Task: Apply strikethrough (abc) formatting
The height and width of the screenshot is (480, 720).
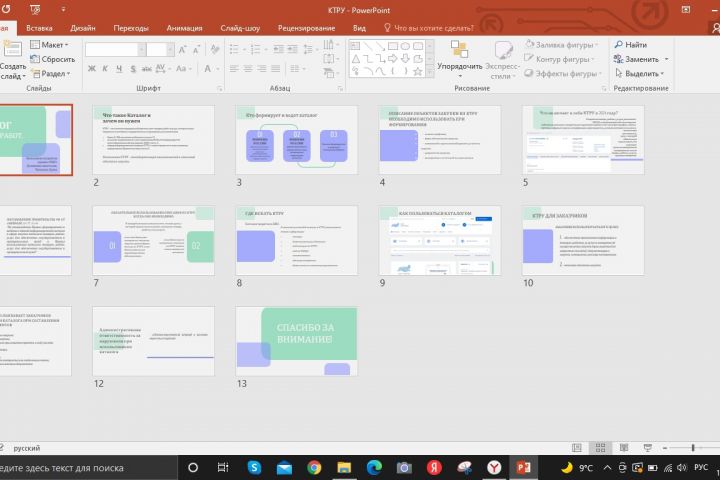Action: pyautogui.click(x=146, y=69)
